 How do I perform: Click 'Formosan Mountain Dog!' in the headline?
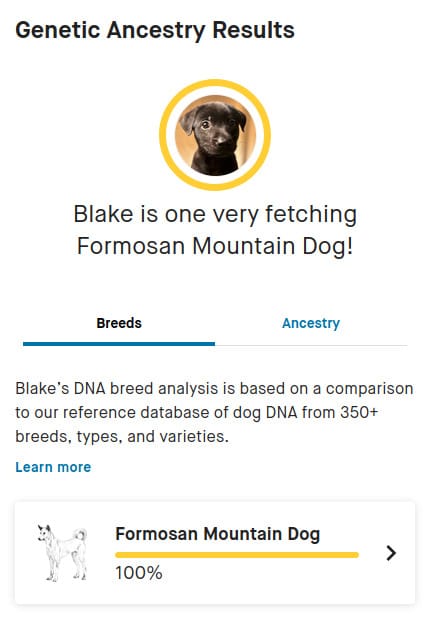215,246
